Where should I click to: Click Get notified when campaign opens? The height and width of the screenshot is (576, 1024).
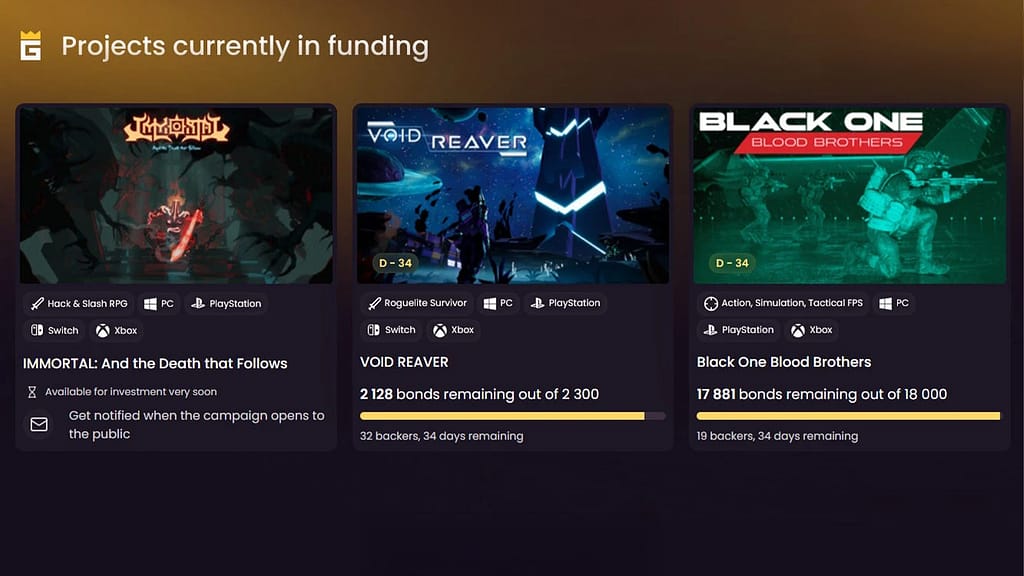point(196,425)
